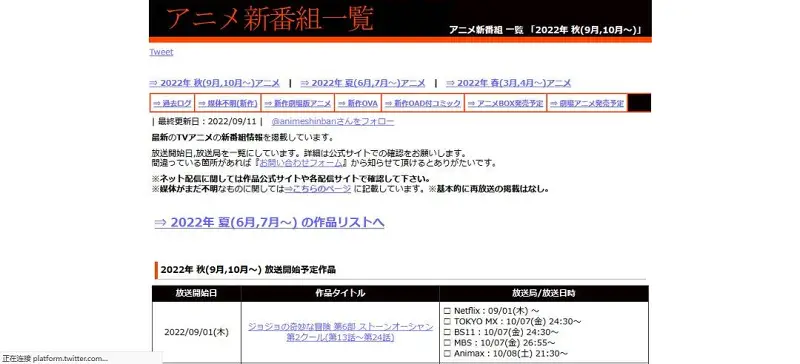This screenshot has width=800, height=364.
Task: Click the アニメ新番組一覧 site logo
Action: (x=269, y=19)
